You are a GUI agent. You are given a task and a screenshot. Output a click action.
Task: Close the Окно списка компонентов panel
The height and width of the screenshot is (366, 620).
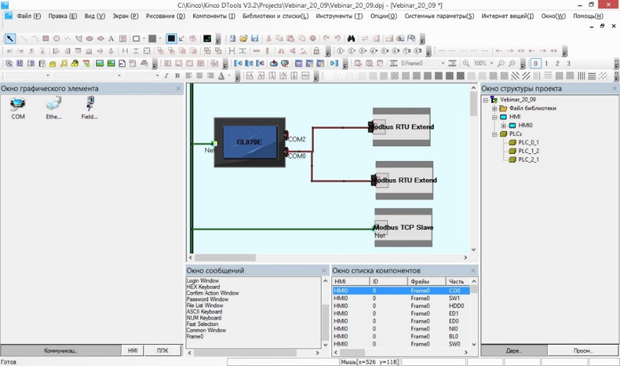coord(473,271)
